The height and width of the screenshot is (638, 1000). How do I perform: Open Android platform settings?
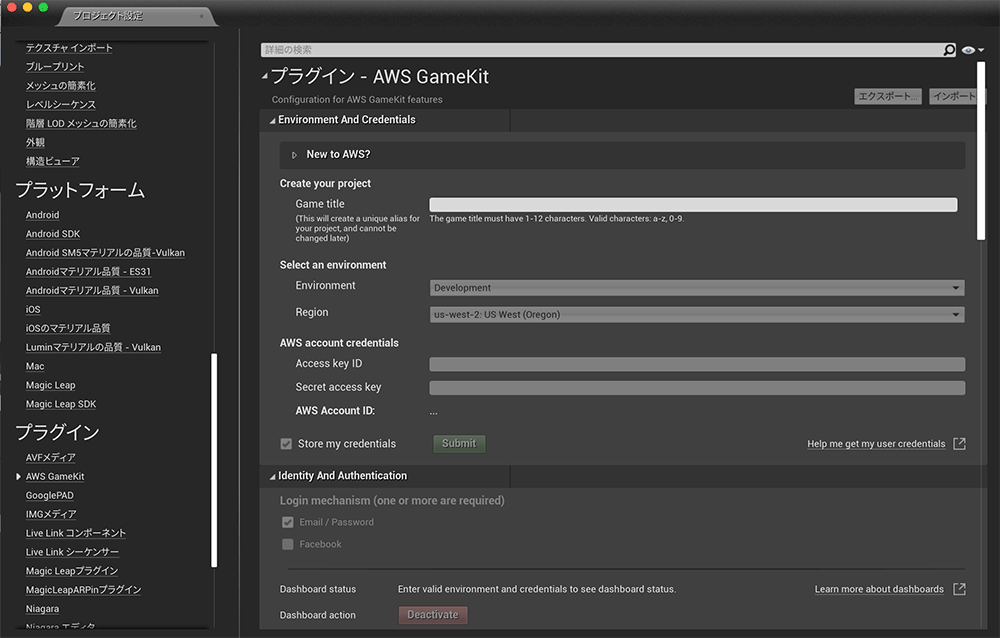coord(42,215)
